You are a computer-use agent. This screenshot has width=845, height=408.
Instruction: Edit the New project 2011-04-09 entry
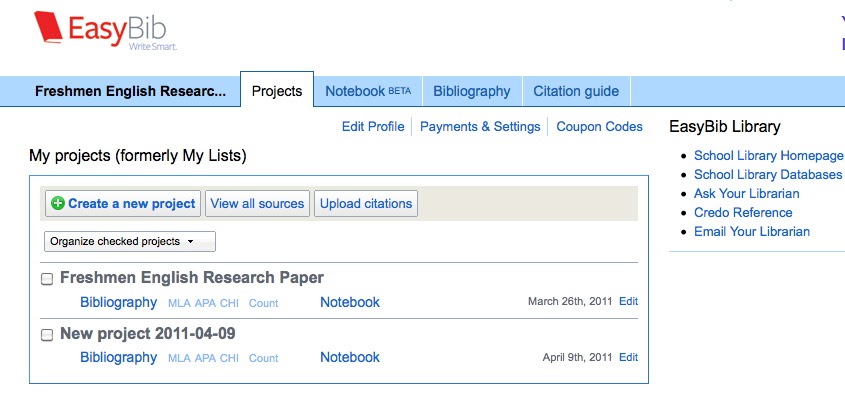pyautogui.click(x=628, y=358)
